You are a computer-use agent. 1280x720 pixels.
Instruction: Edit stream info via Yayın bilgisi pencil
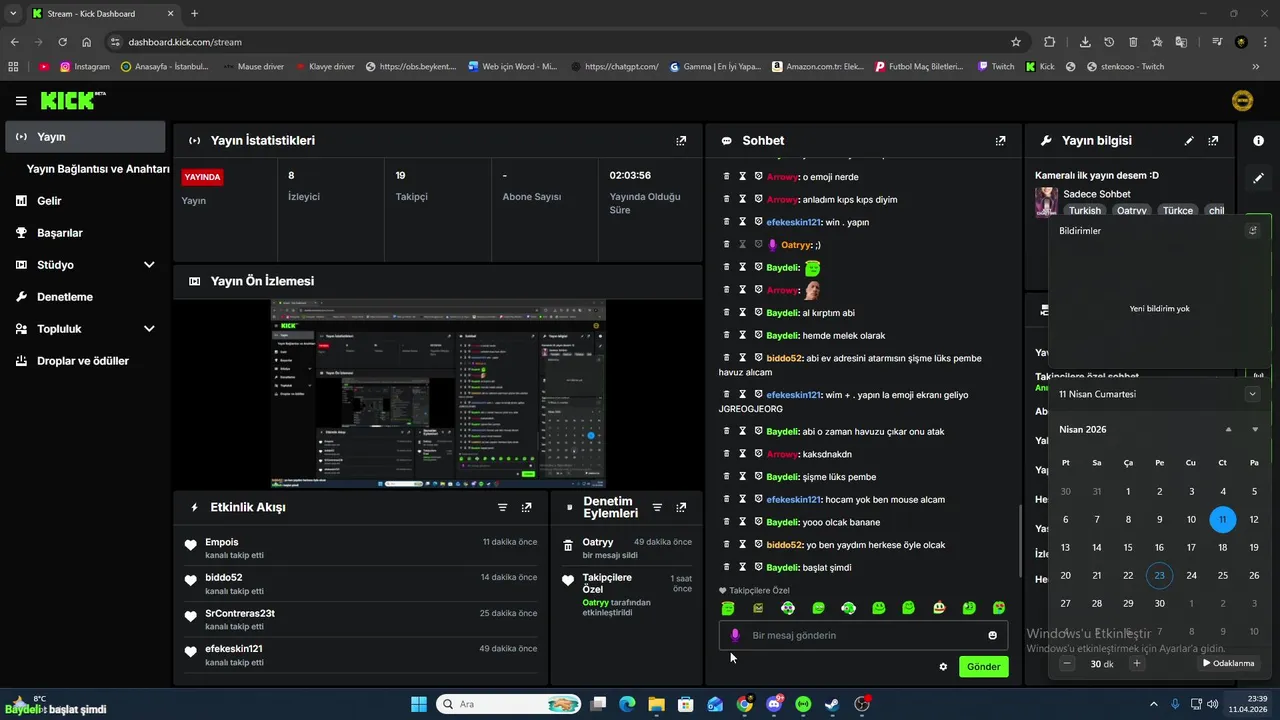click(x=1189, y=141)
